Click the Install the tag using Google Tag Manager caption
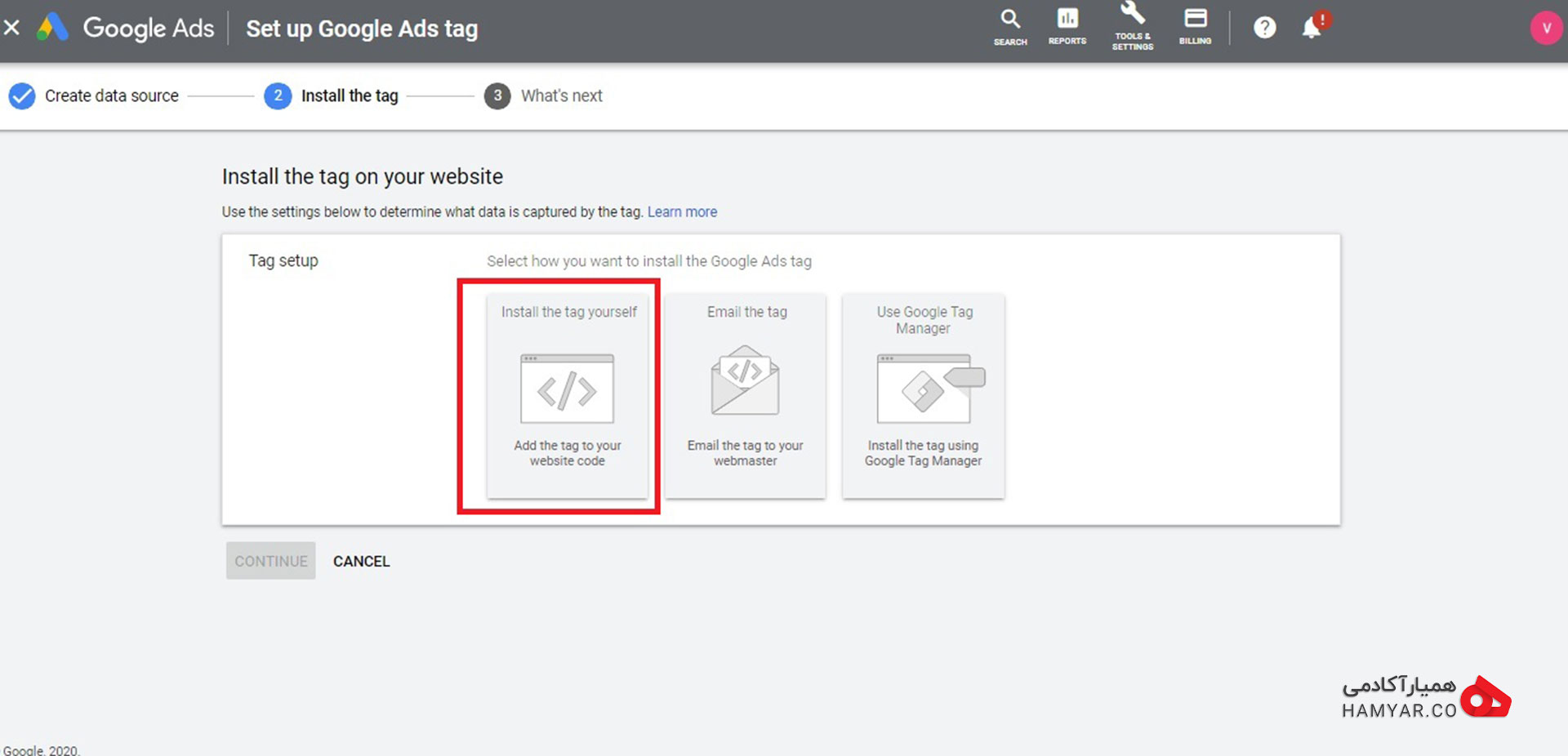 [x=924, y=453]
